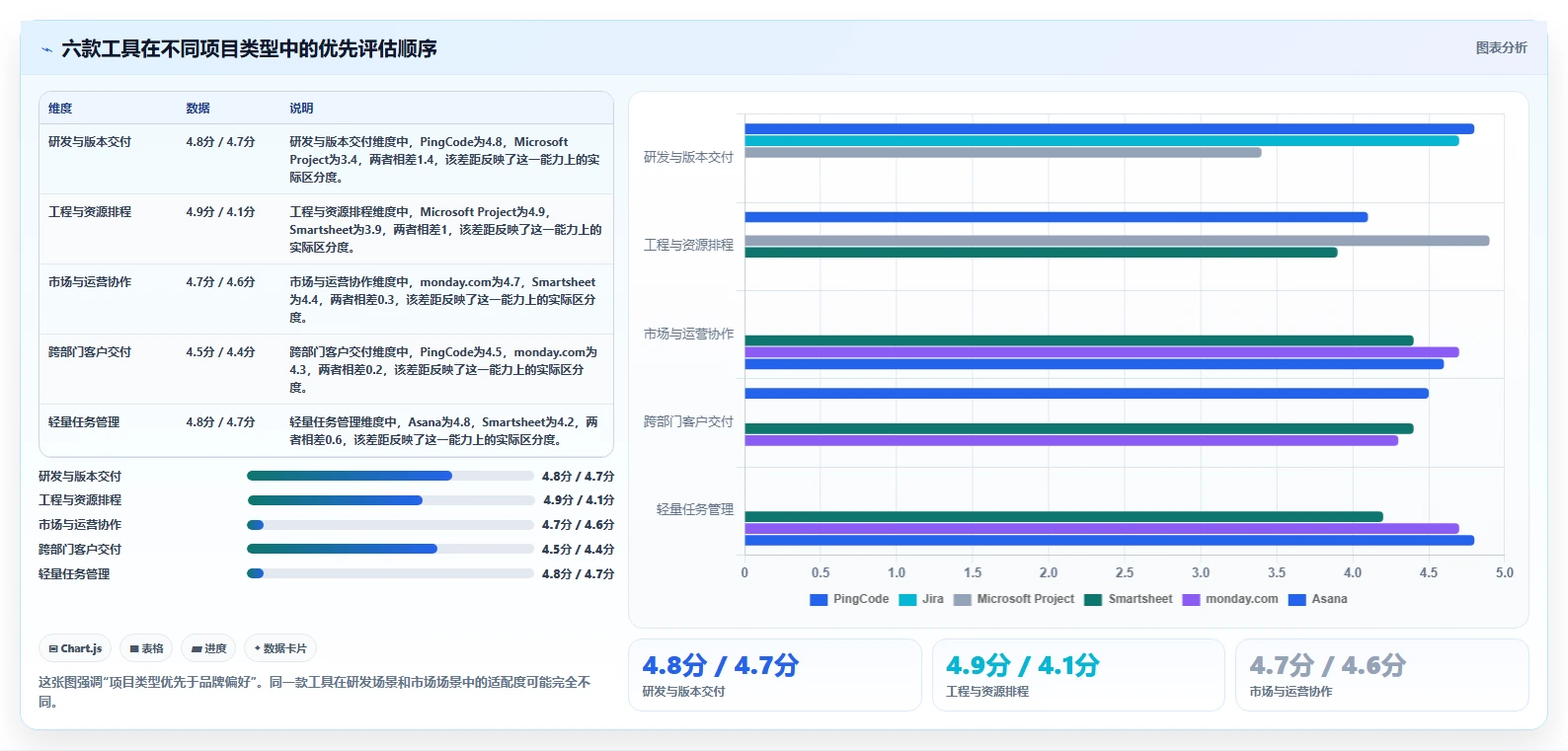Viewport: 1568px width, 751px height.
Task: Click the Chart.js tag
Action: 75,648
